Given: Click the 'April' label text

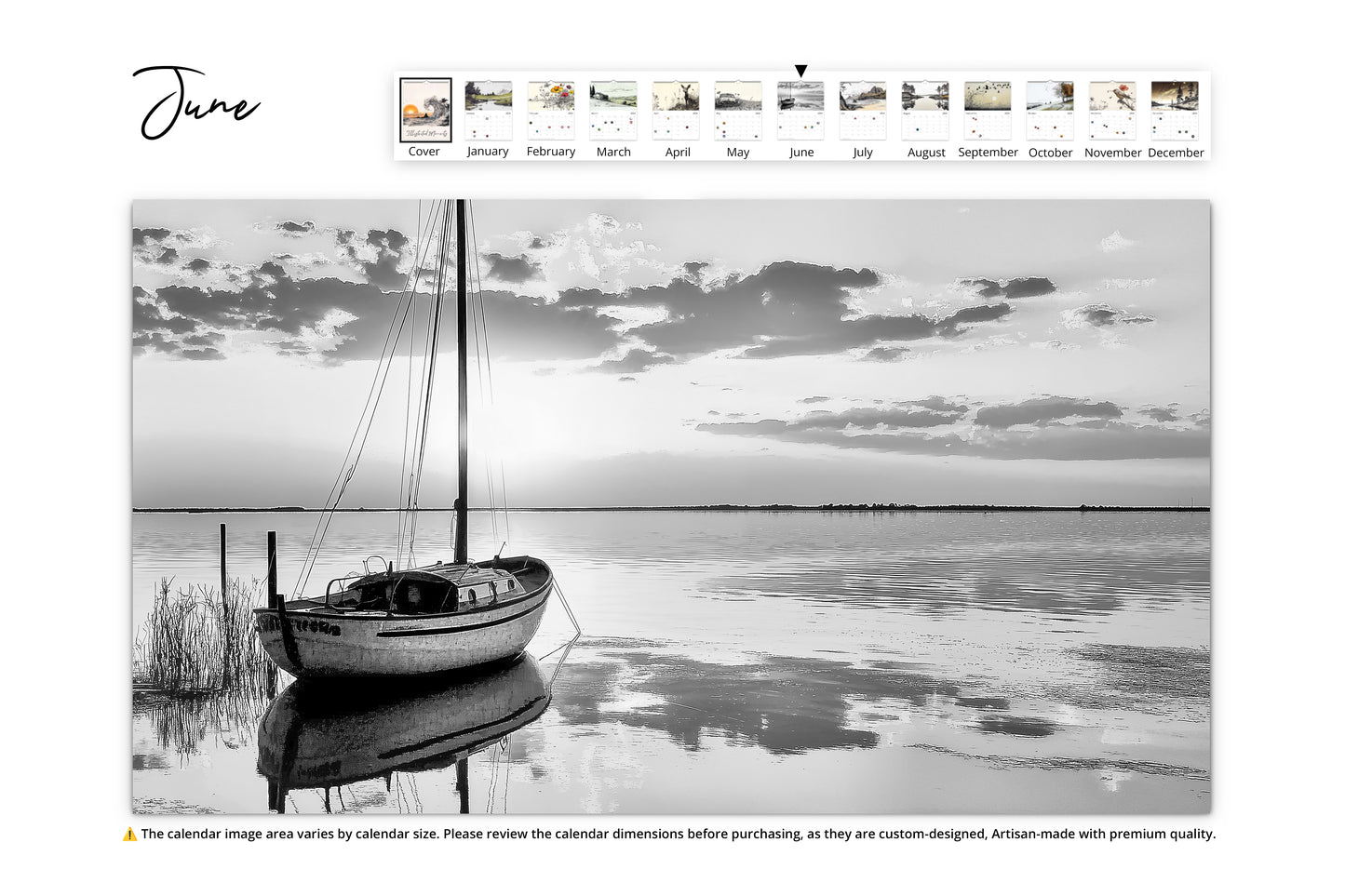Looking at the screenshot, I should click(678, 153).
